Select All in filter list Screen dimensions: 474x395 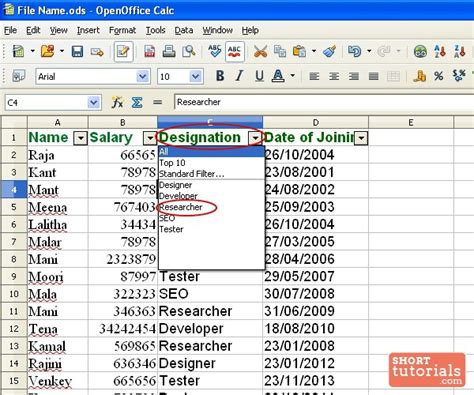coord(211,152)
